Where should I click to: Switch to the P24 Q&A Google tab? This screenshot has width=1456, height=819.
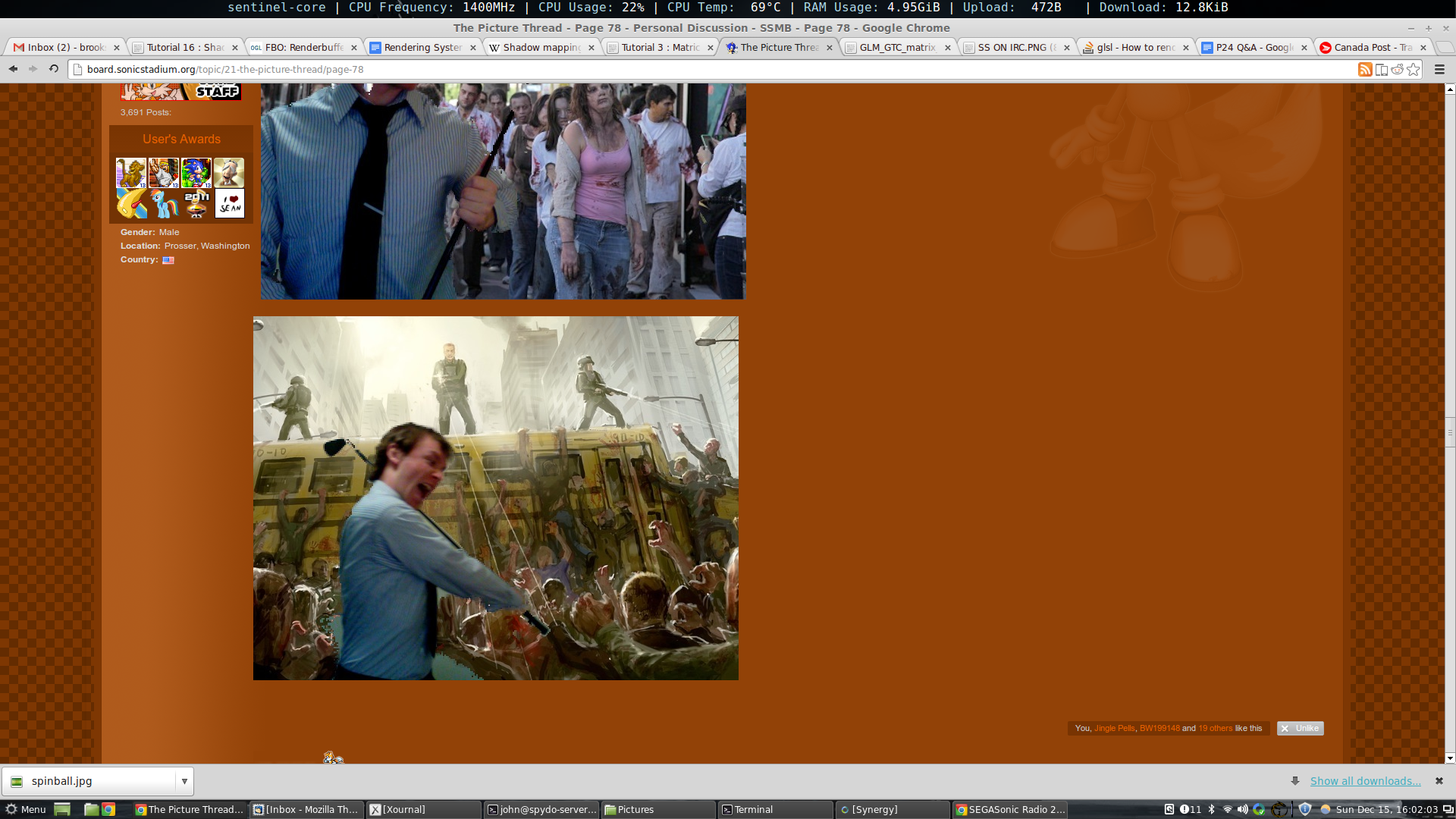point(1254,47)
